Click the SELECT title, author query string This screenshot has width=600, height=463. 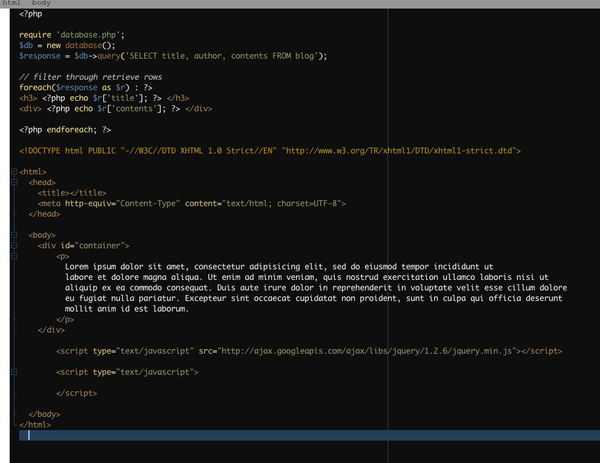[x=220, y=56]
